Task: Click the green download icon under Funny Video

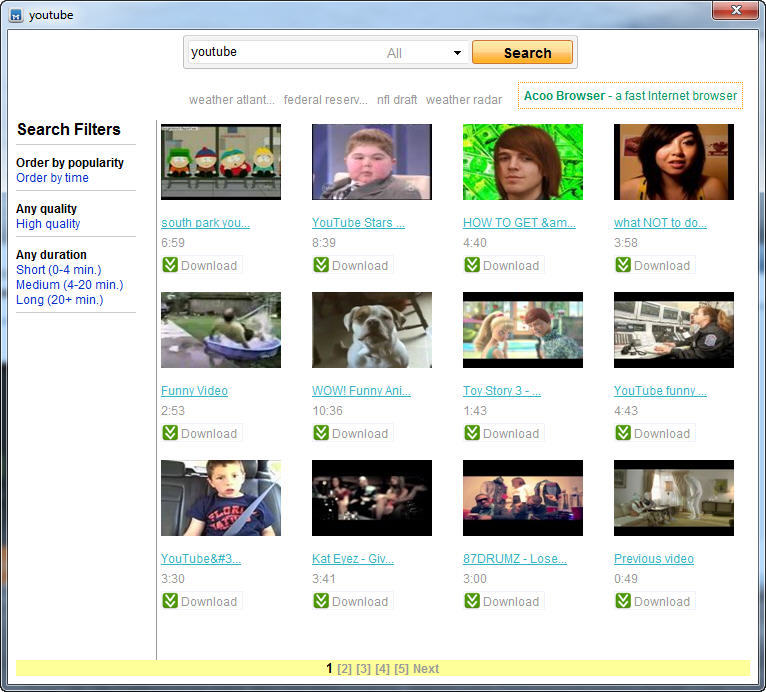Action: point(170,433)
